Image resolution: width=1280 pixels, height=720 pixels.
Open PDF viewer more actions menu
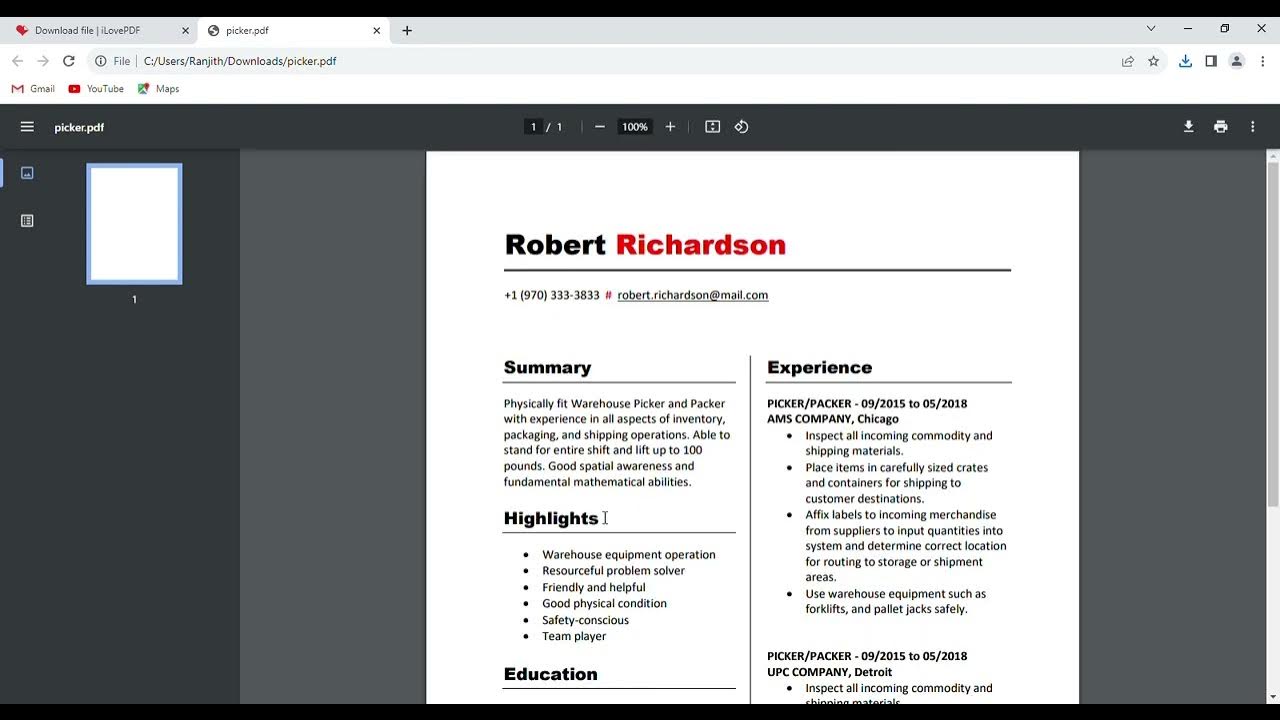(1252, 127)
